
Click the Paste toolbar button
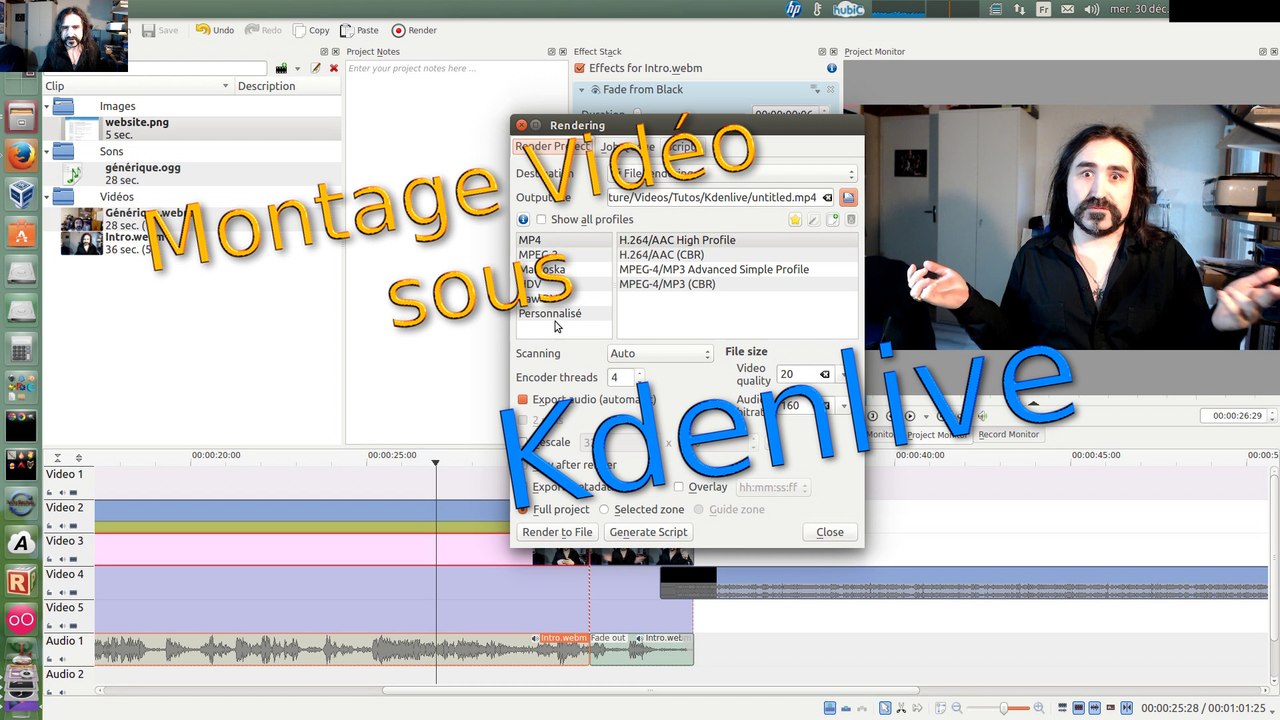tap(360, 30)
